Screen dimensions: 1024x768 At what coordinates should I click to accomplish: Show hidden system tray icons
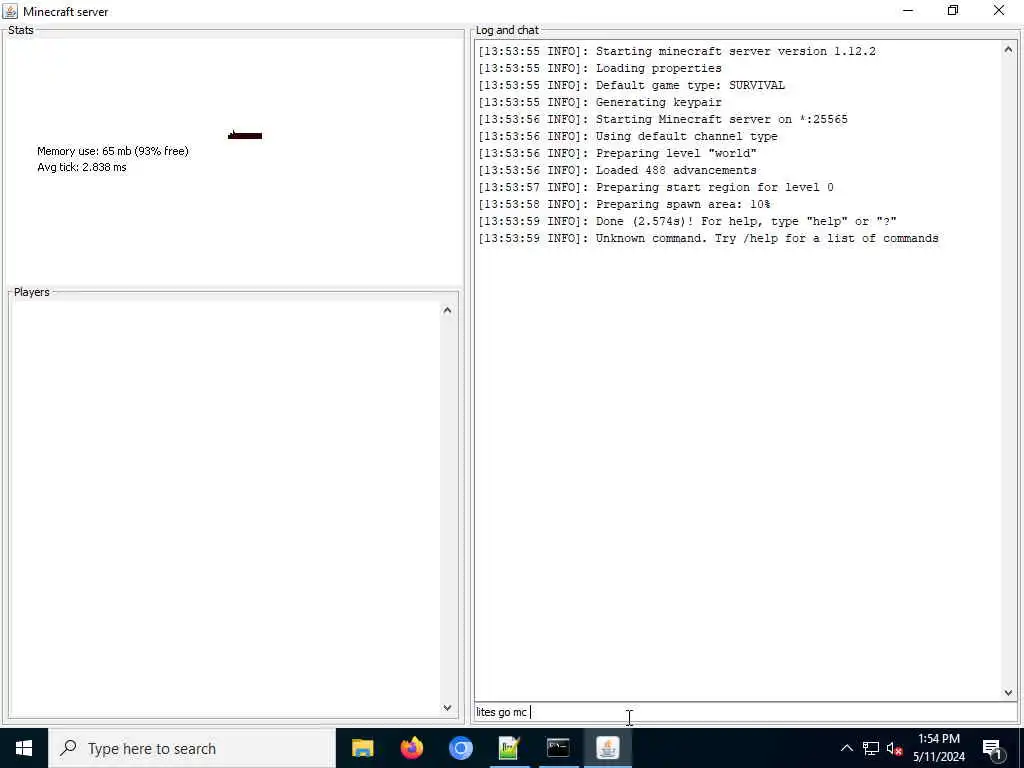[846, 748]
